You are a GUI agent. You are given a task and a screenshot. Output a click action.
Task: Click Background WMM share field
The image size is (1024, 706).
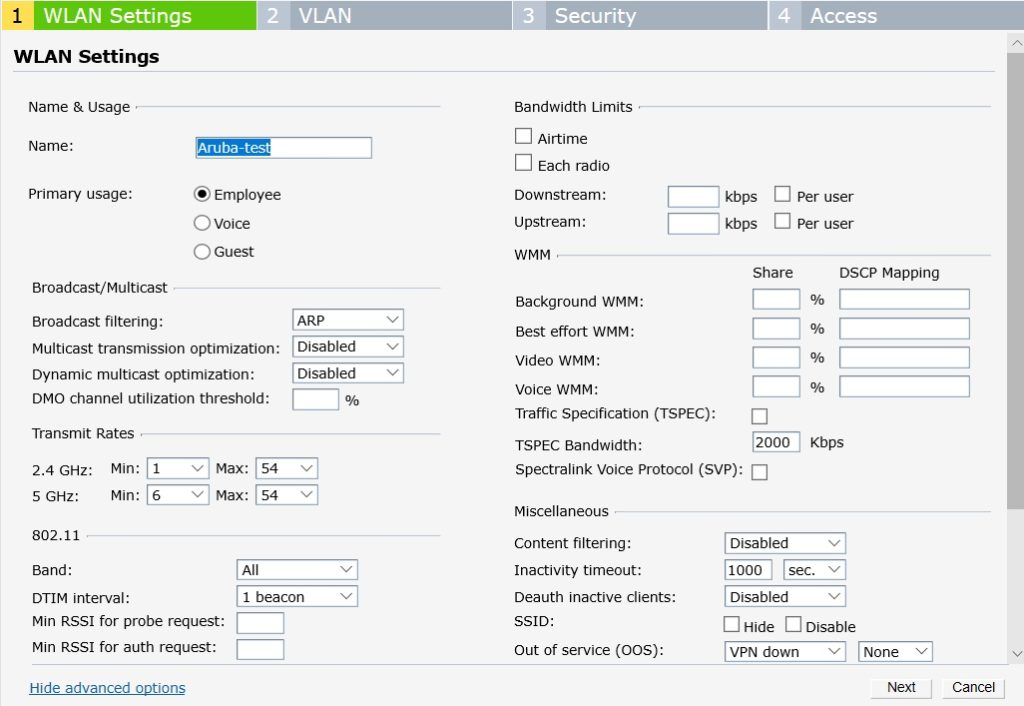click(776, 299)
